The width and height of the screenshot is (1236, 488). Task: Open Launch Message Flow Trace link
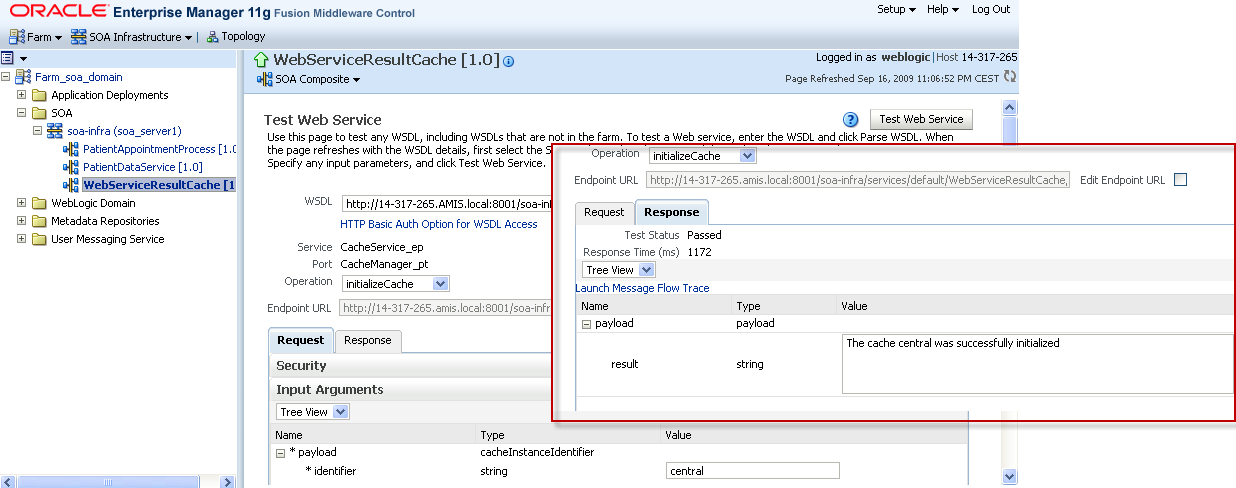642,288
